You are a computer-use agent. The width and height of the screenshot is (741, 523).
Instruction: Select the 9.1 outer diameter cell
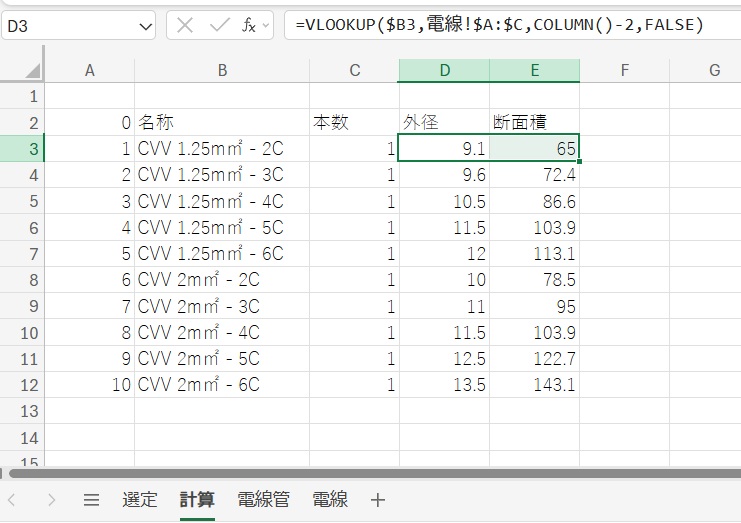[444, 149]
